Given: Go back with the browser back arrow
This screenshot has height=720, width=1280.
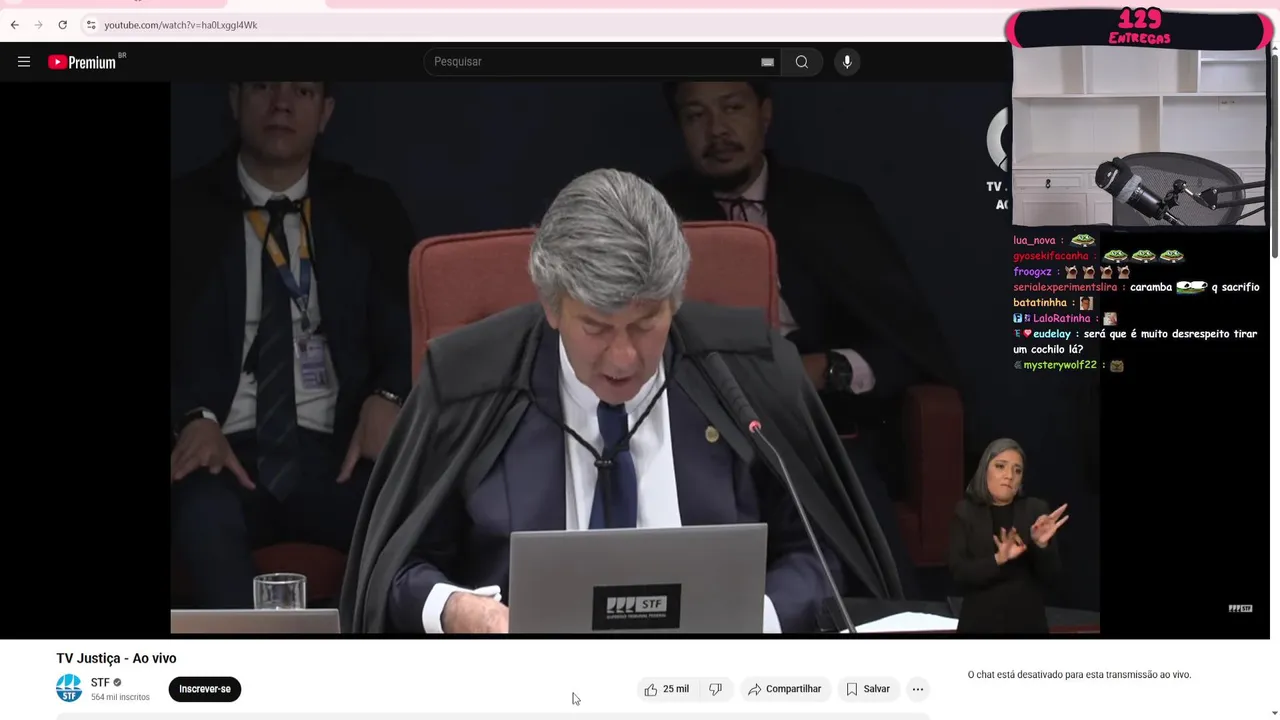Looking at the screenshot, I should [14, 25].
